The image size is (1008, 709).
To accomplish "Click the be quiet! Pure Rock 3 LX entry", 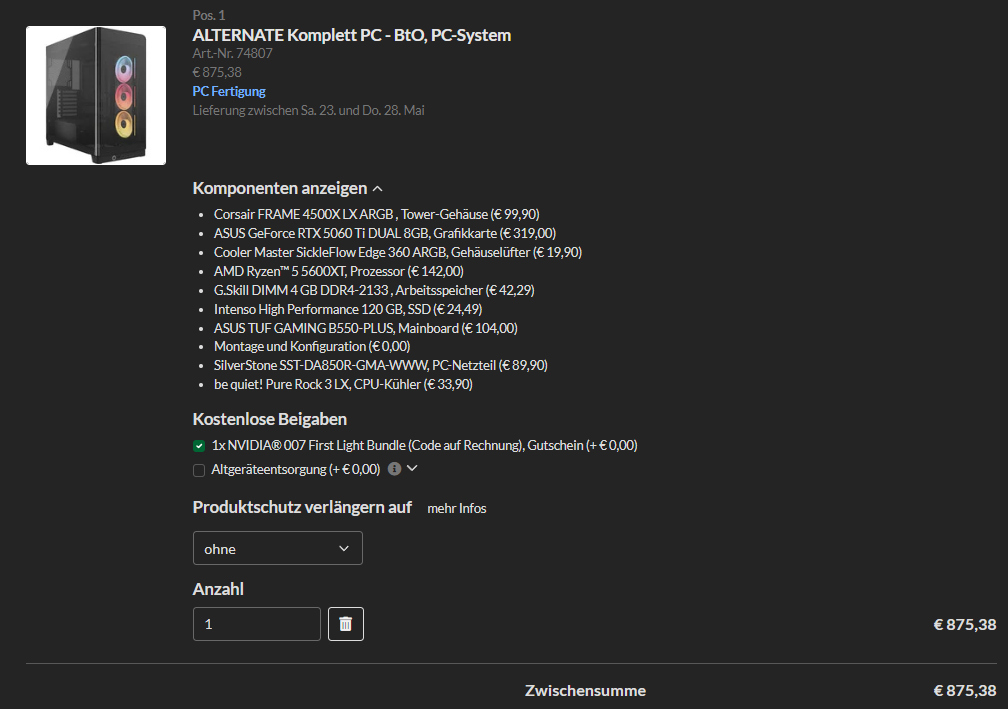I will tap(343, 384).
